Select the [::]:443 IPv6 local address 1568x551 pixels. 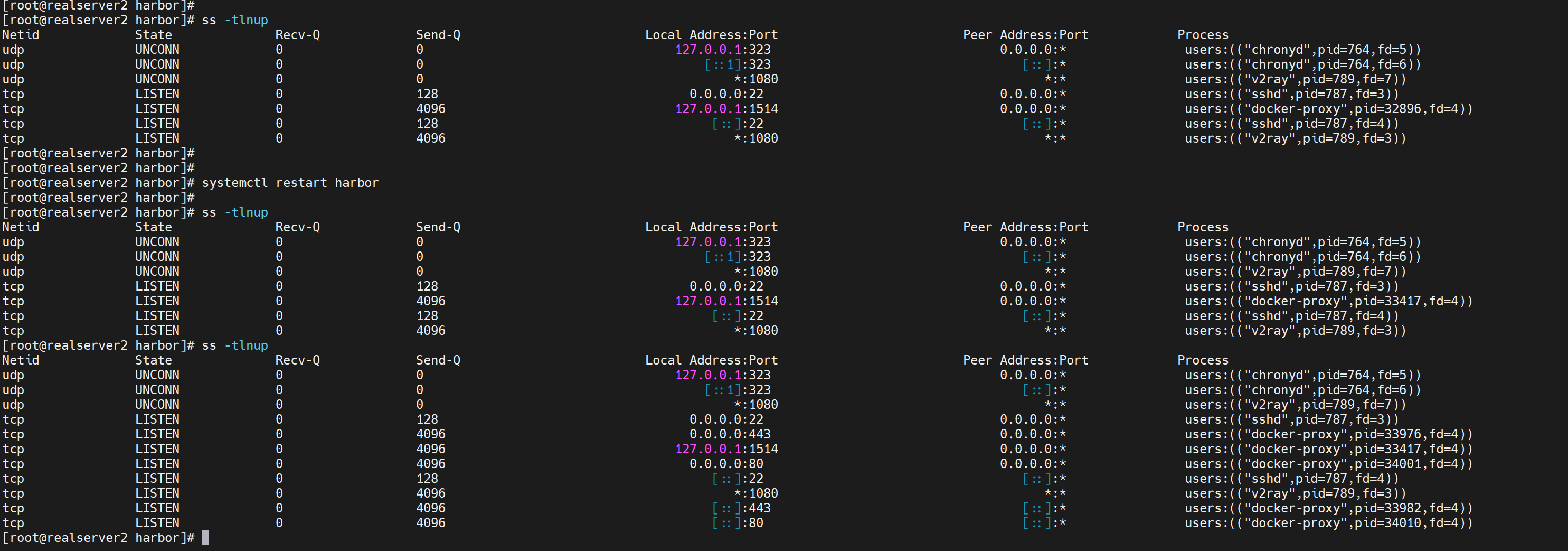tap(741, 508)
